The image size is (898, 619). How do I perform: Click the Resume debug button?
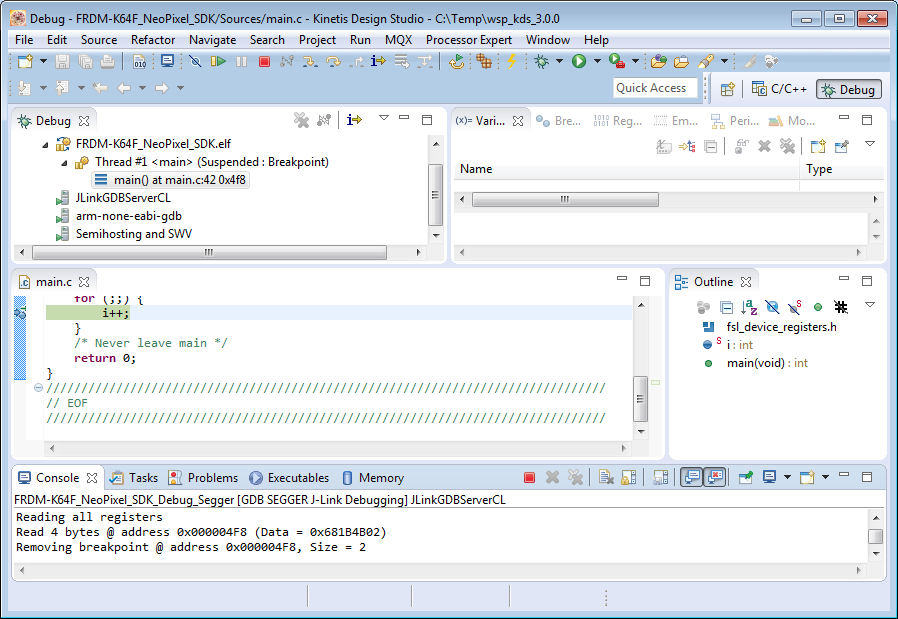pyautogui.click(x=218, y=62)
